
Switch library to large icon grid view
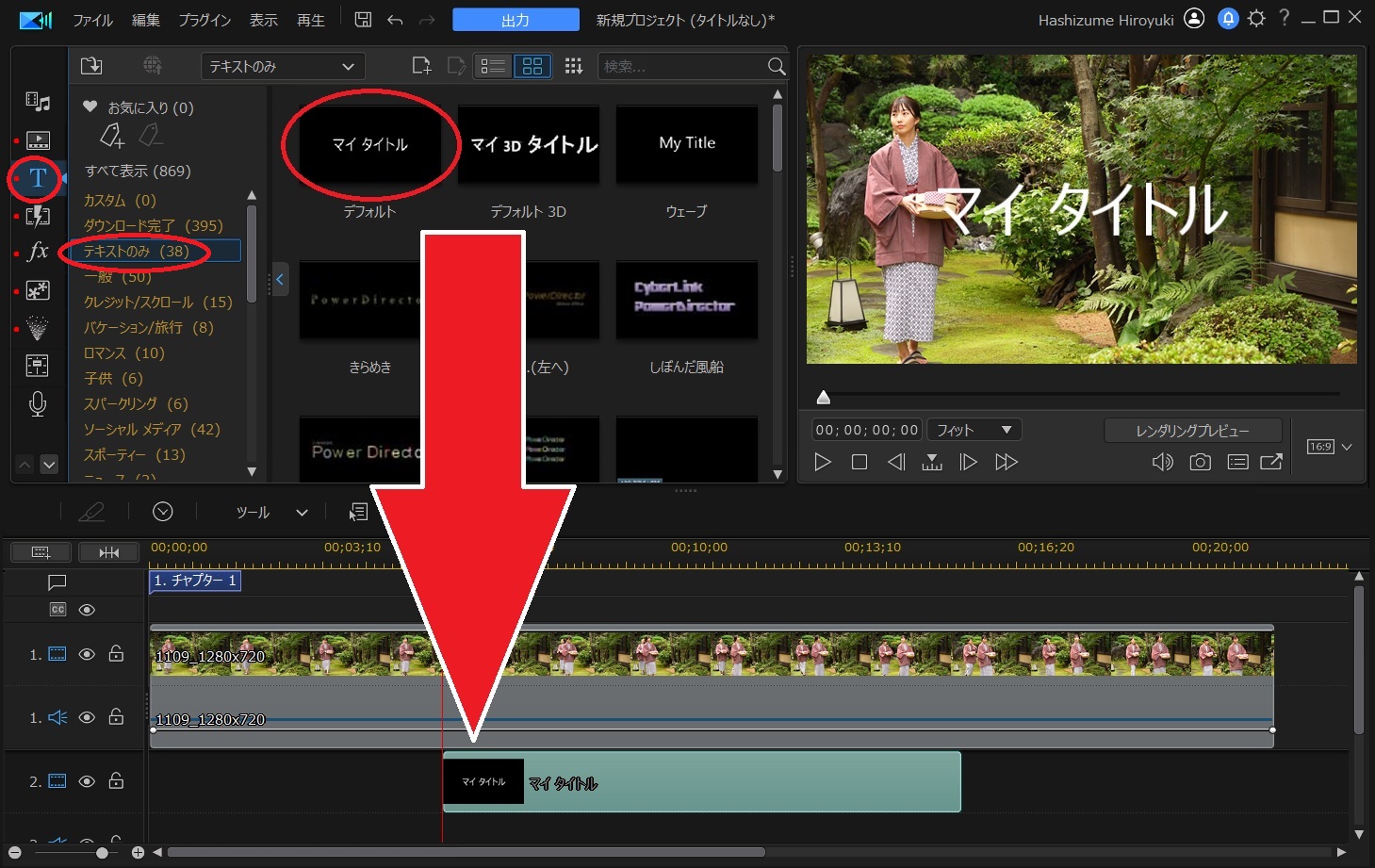click(x=532, y=66)
